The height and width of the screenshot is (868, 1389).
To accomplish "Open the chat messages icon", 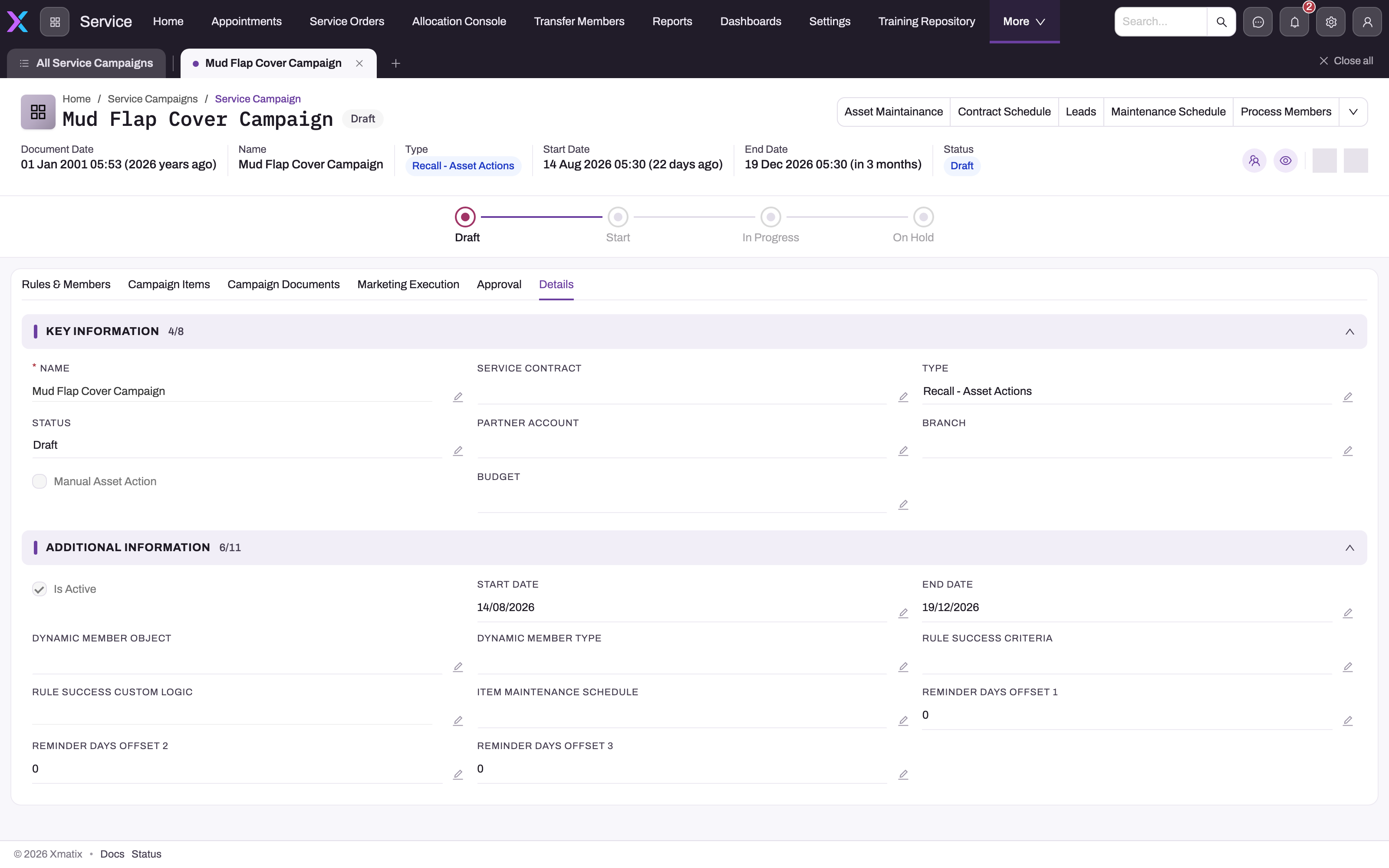I will coord(1257,22).
